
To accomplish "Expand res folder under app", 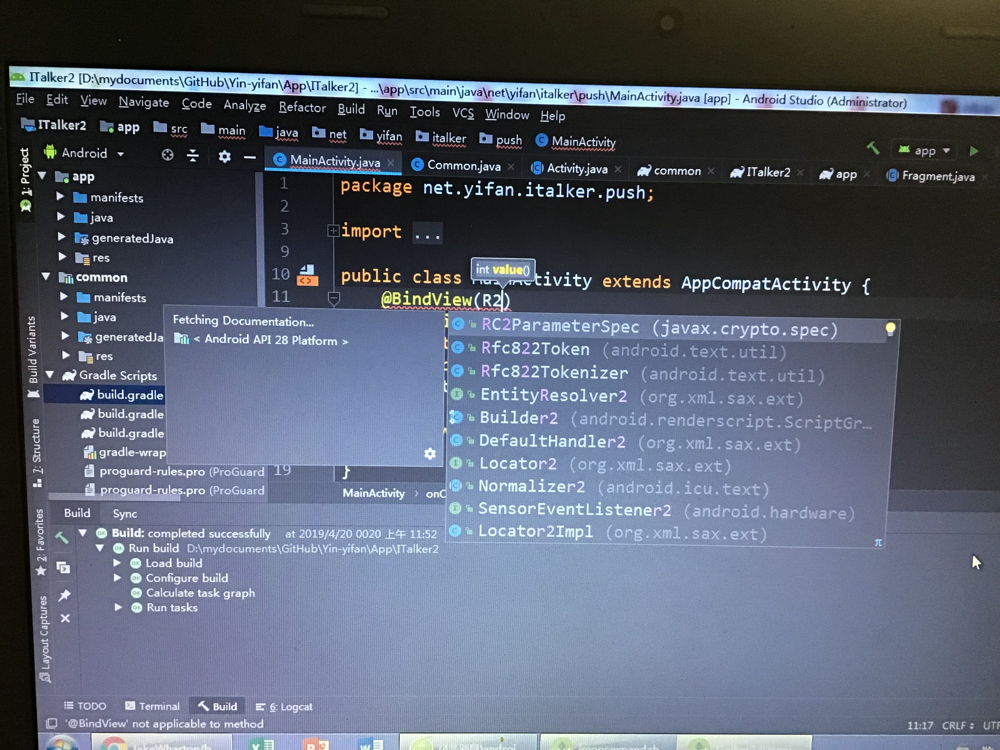I will pyautogui.click(x=62, y=256).
